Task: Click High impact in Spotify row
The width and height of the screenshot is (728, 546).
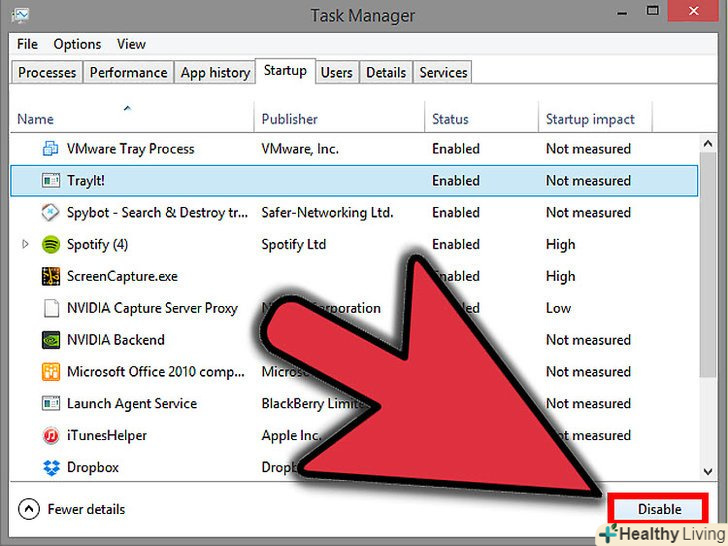Action: [x=560, y=244]
